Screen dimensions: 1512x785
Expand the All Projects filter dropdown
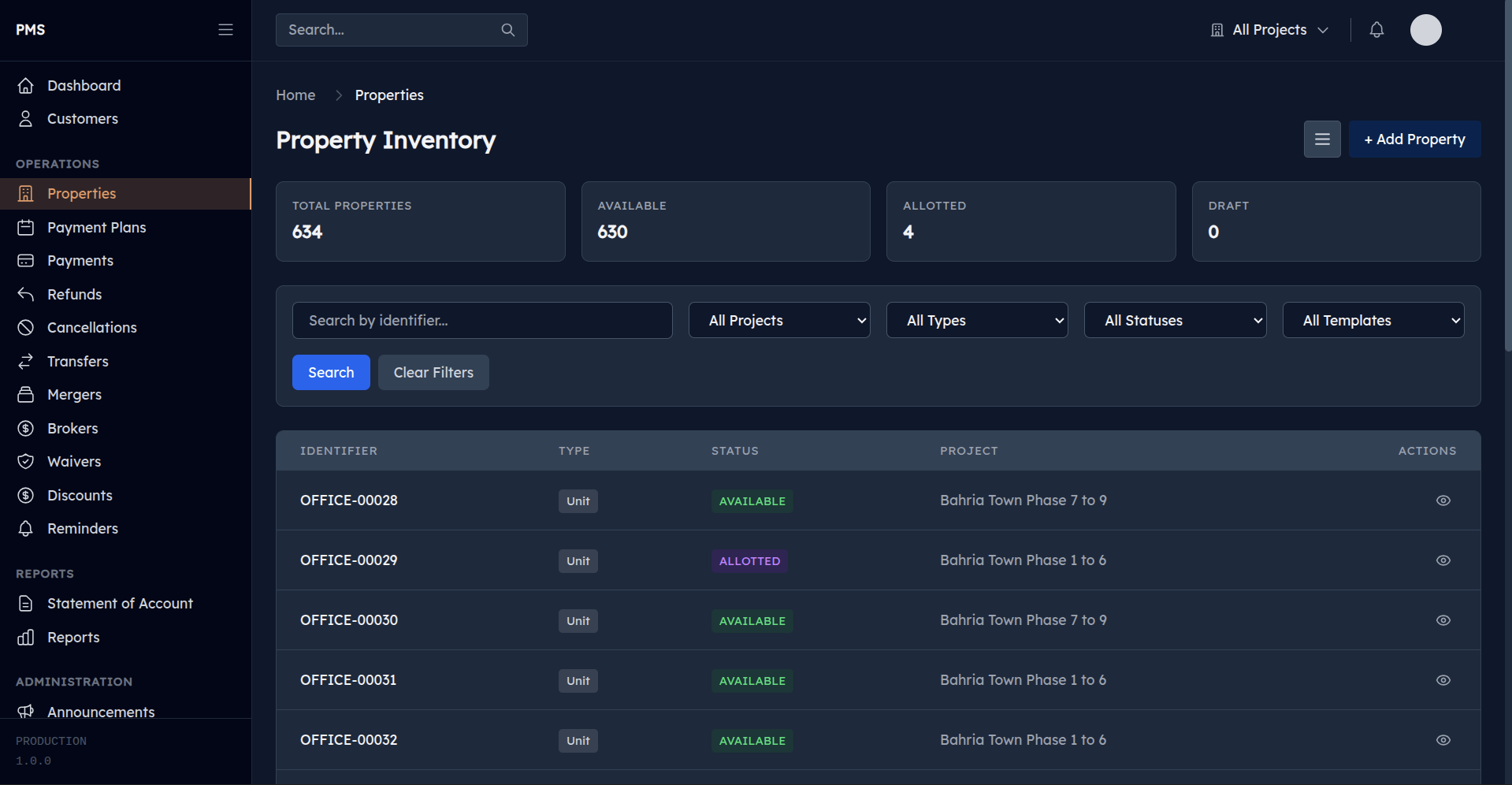(778, 320)
